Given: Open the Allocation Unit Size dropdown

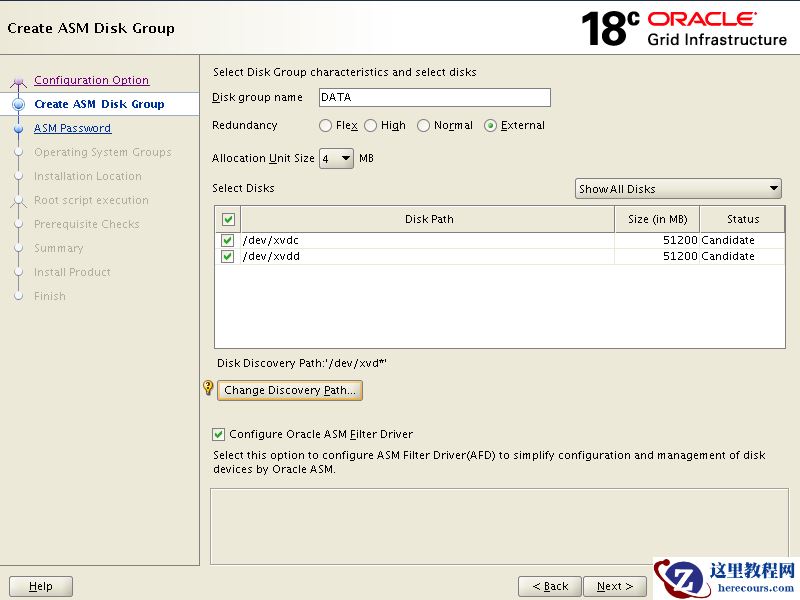Looking at the screenshot, I should pos(336,159).
